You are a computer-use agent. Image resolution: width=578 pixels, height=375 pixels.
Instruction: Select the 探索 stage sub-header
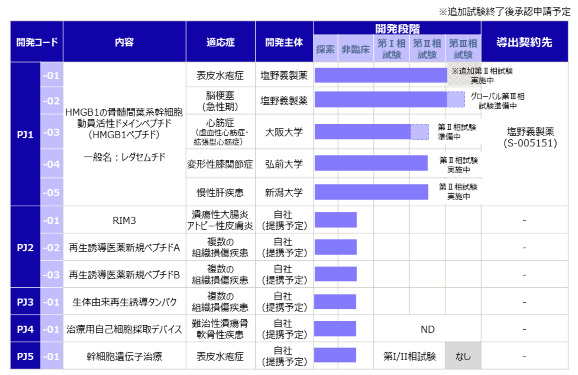[325, 49]
